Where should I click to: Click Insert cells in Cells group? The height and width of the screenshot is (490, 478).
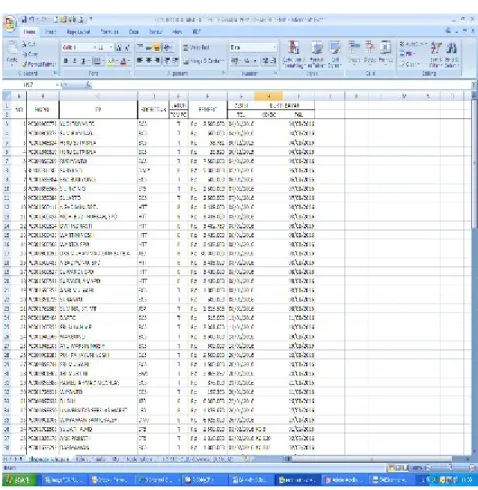tap(354, 53)
